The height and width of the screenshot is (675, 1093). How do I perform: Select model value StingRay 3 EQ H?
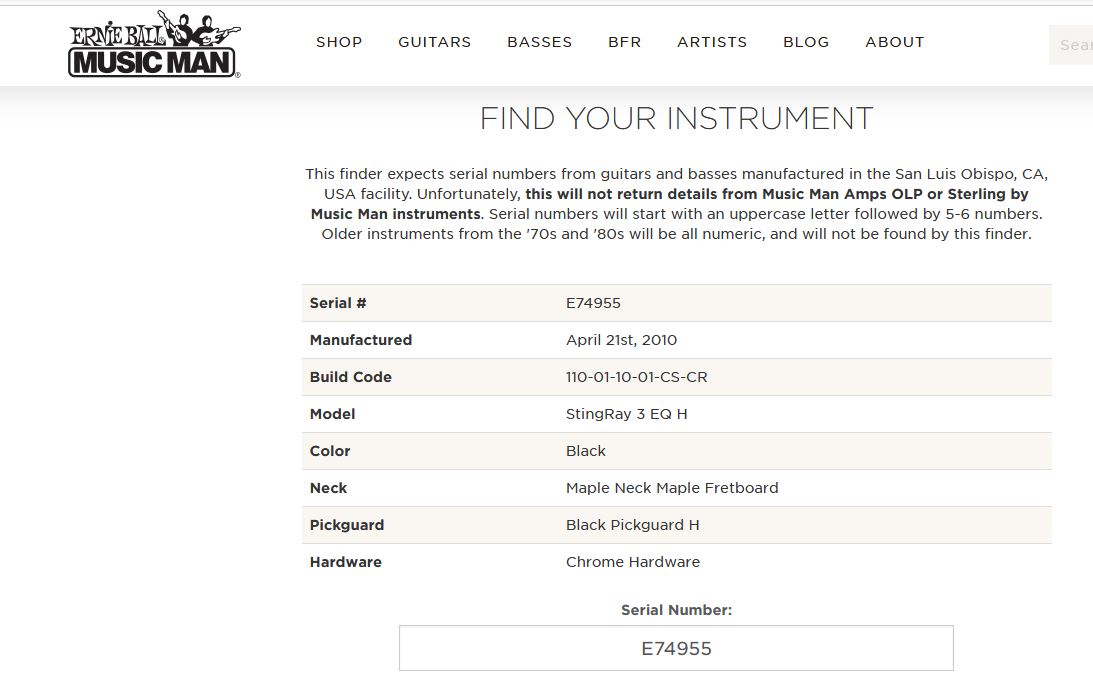coord(627,414)
